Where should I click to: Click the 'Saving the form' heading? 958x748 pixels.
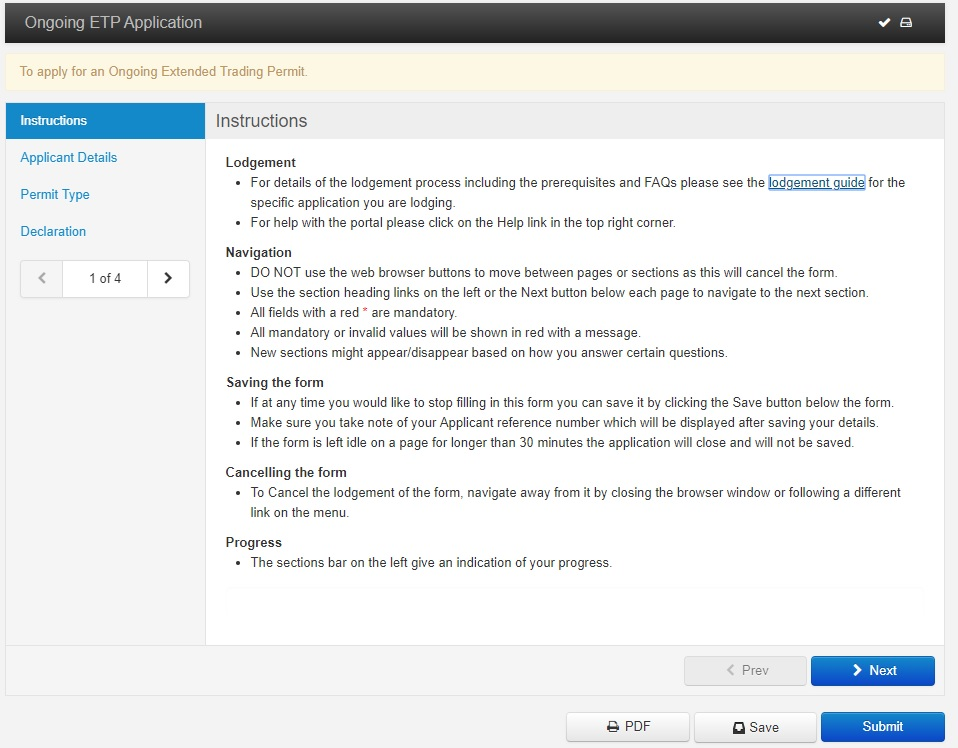pyautogui.click(x=275, y=383)
